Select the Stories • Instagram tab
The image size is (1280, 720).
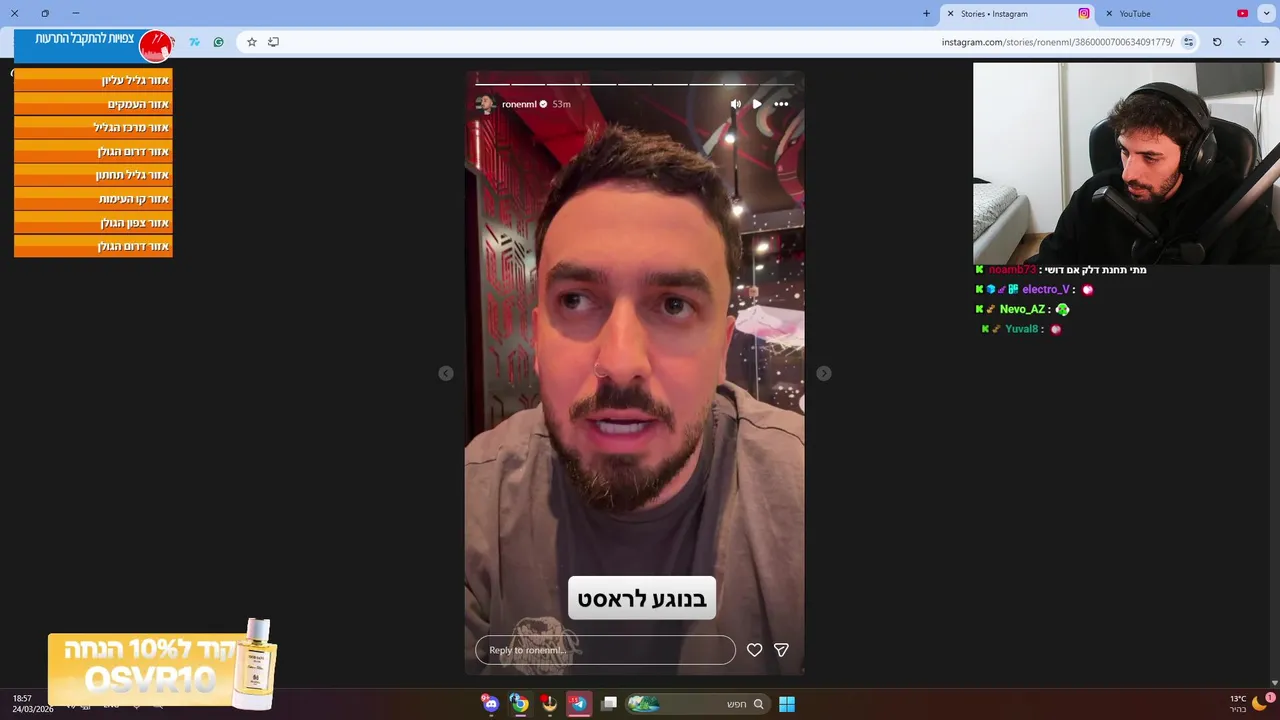tap(1018, 14)
